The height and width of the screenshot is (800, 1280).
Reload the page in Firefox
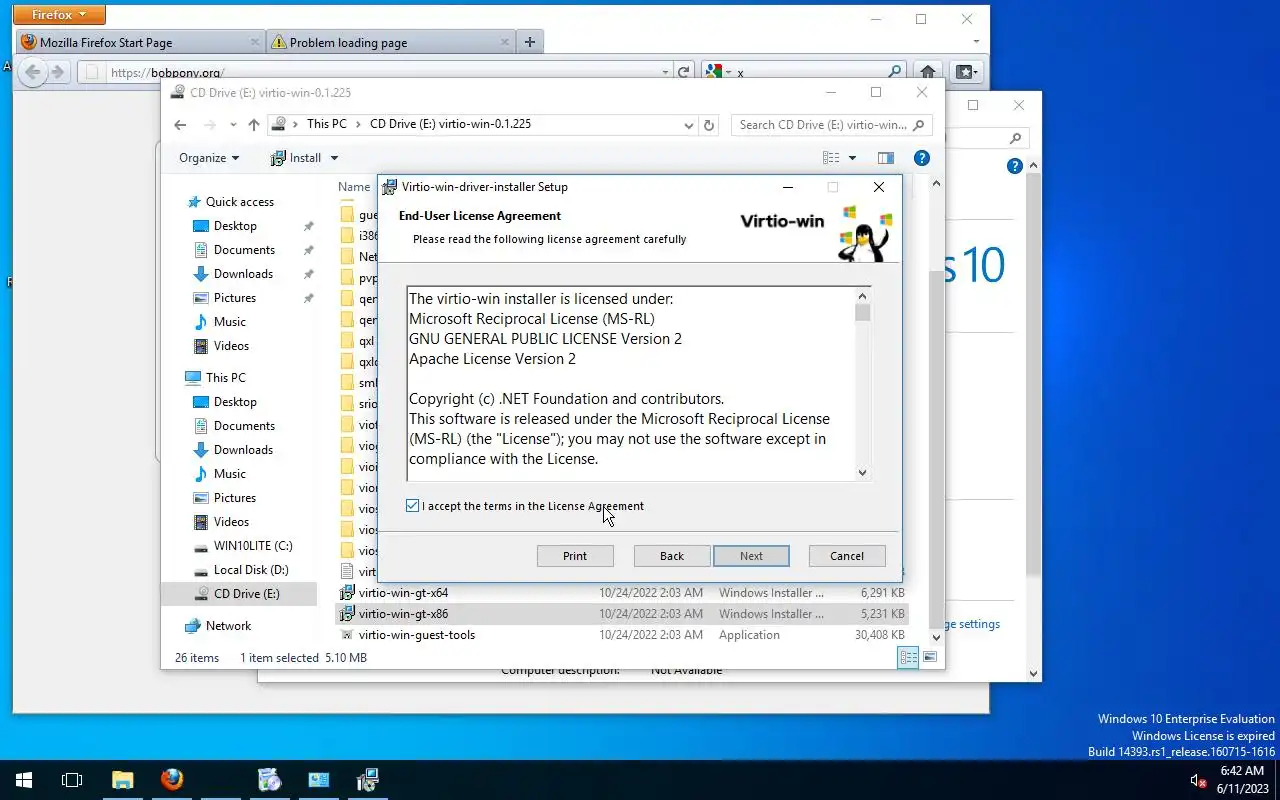(x=684, y=72)
